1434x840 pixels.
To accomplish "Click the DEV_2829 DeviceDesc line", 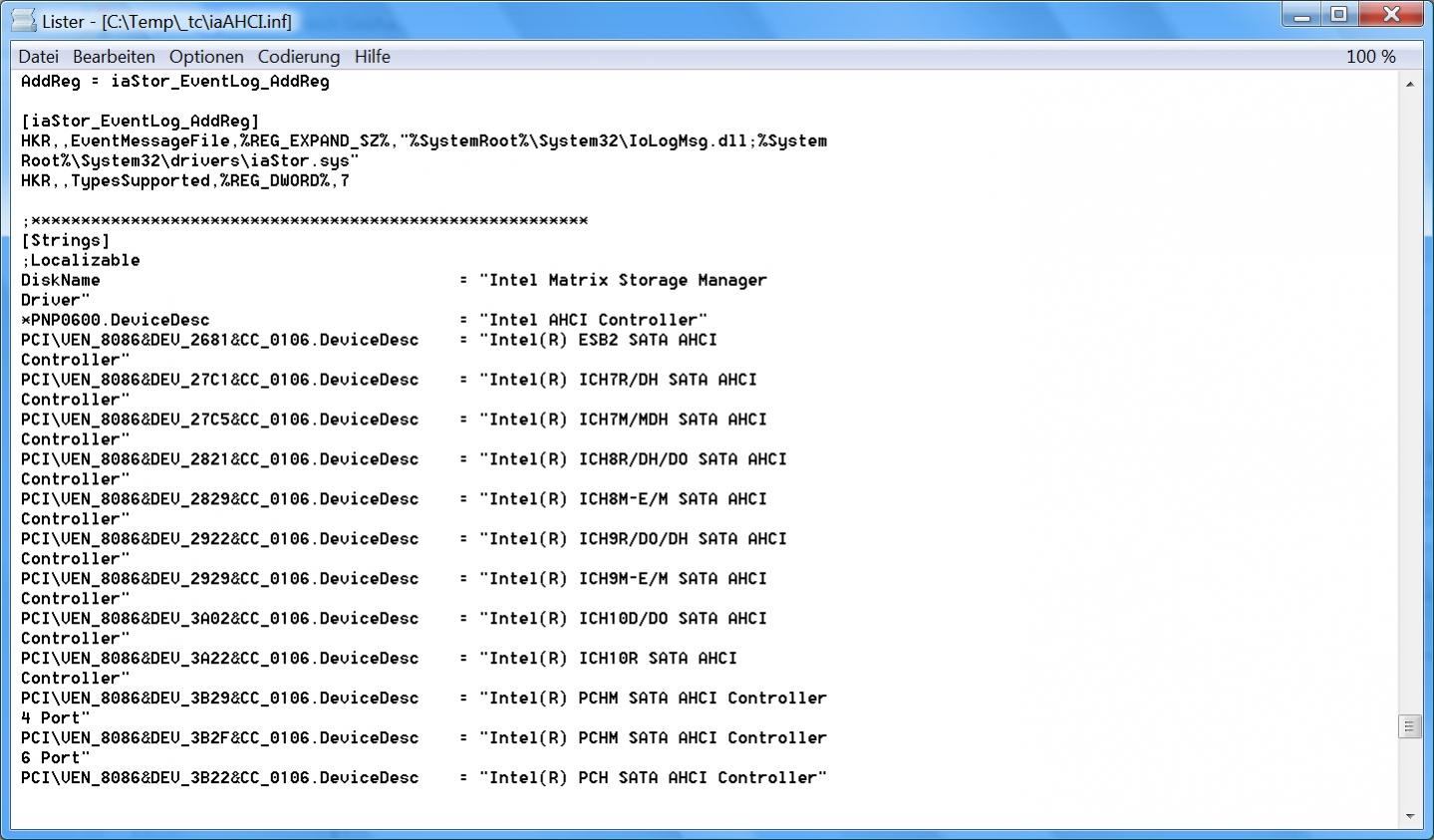I will coord(395,499).
